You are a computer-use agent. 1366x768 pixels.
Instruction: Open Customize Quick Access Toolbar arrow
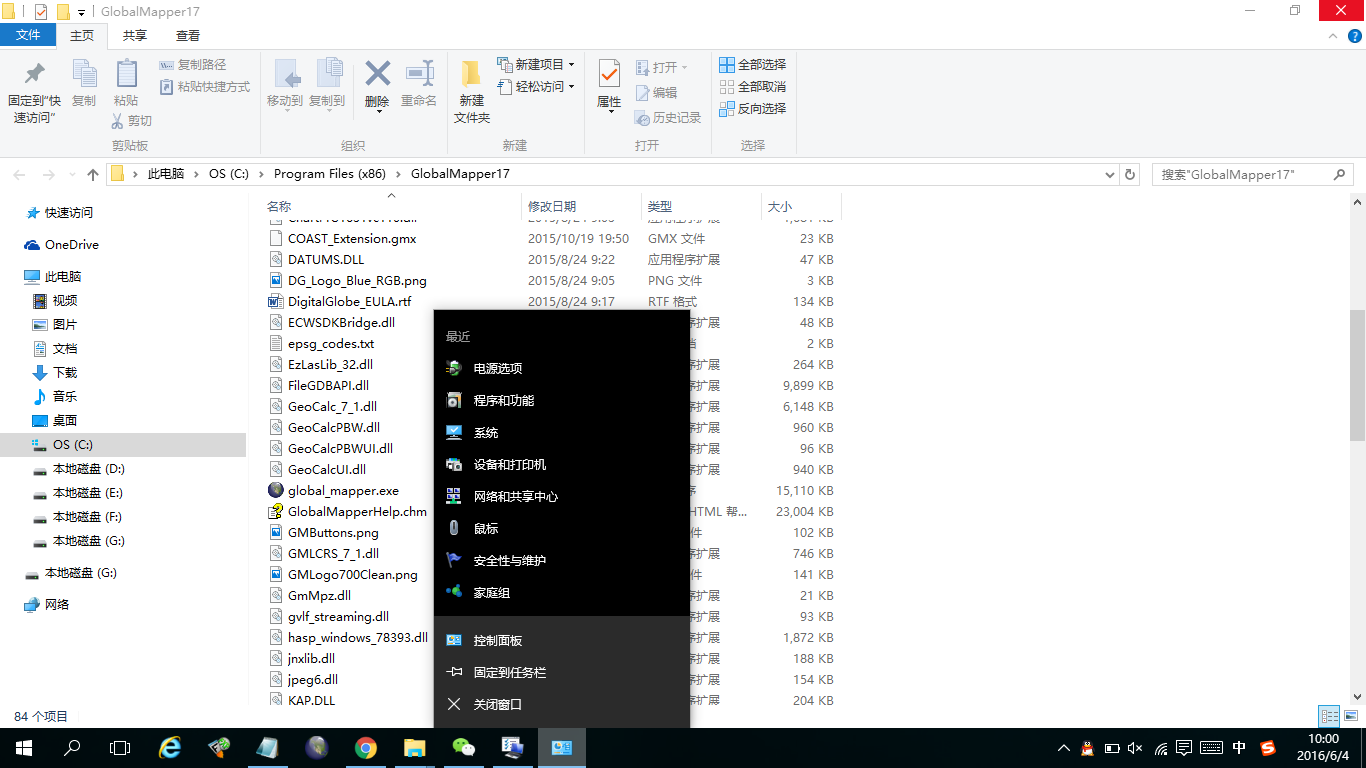(x=81, y=12)
